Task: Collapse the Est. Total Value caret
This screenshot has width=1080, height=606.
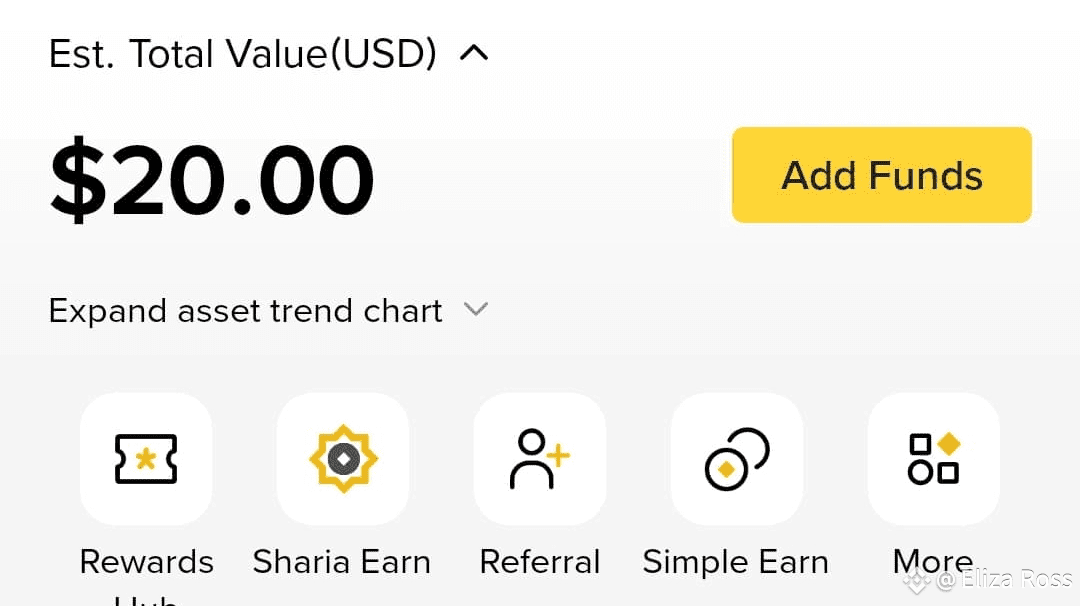Action: click(474, 54)
